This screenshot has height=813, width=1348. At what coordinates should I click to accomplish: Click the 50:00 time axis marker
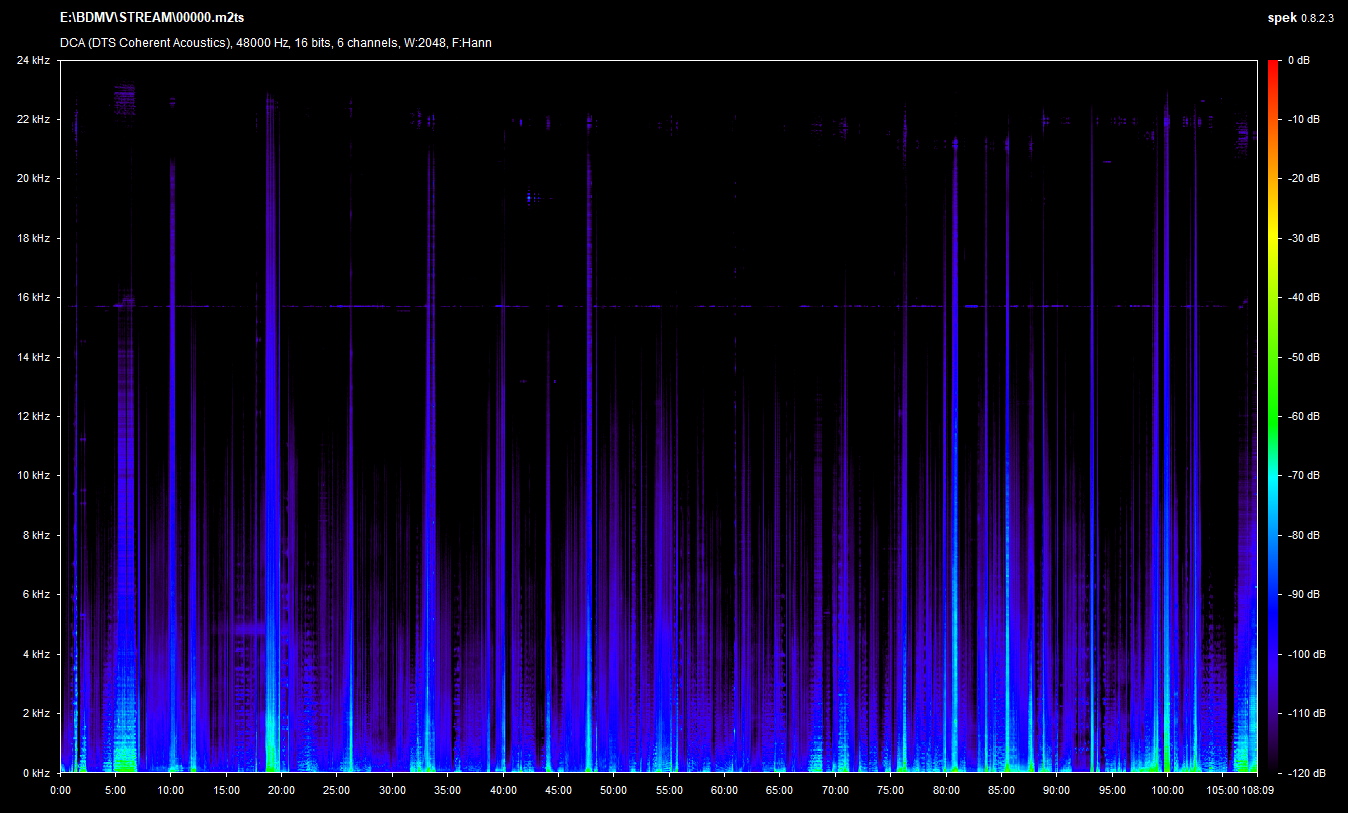(x=614, y=790)
